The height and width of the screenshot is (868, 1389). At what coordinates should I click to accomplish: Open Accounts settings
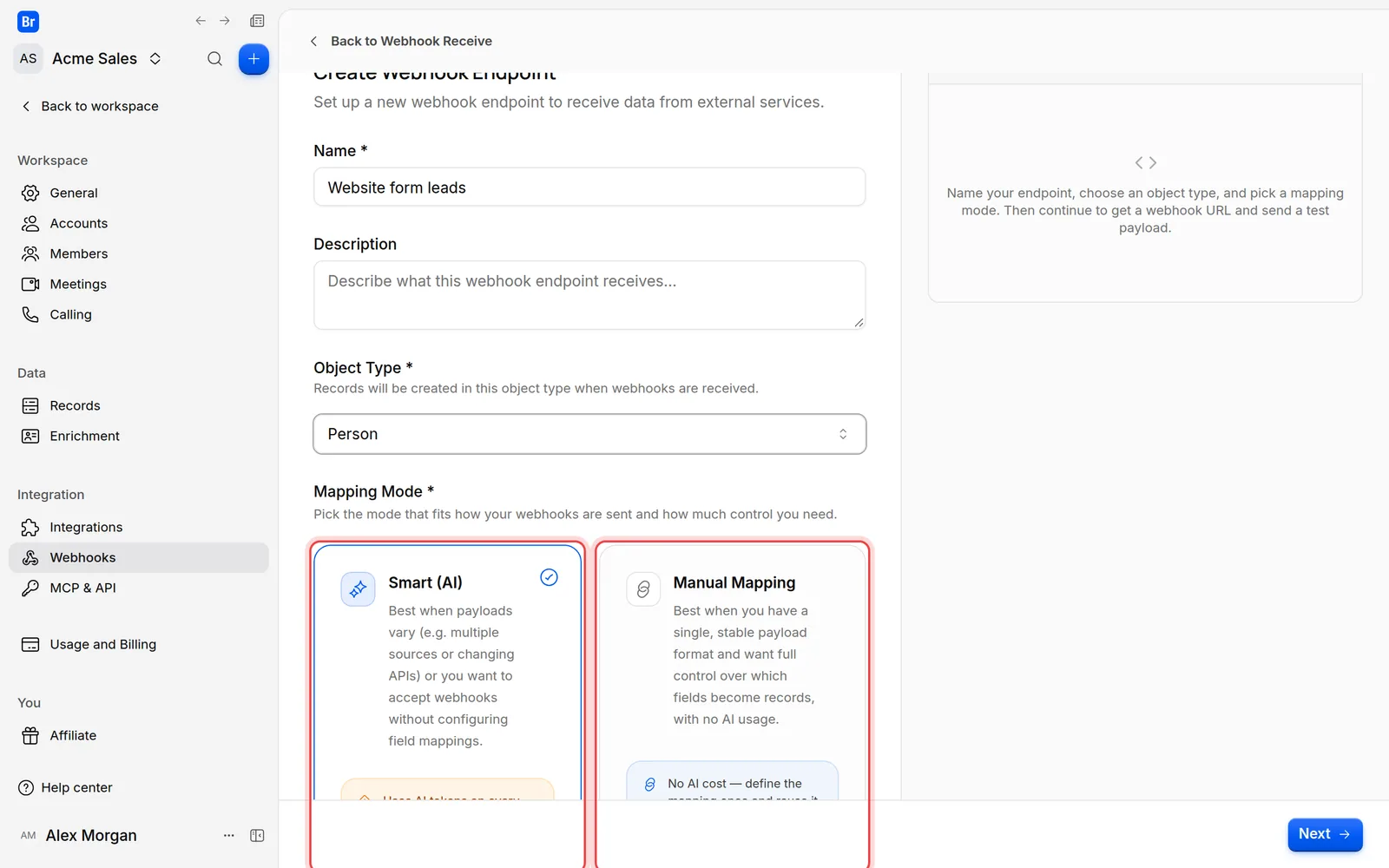[x=139, y=223]
